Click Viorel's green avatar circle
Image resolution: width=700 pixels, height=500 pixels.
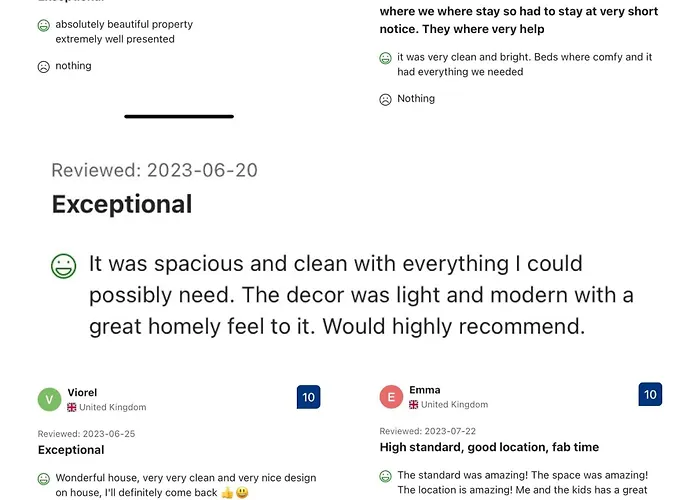click(x=50, y=399)
